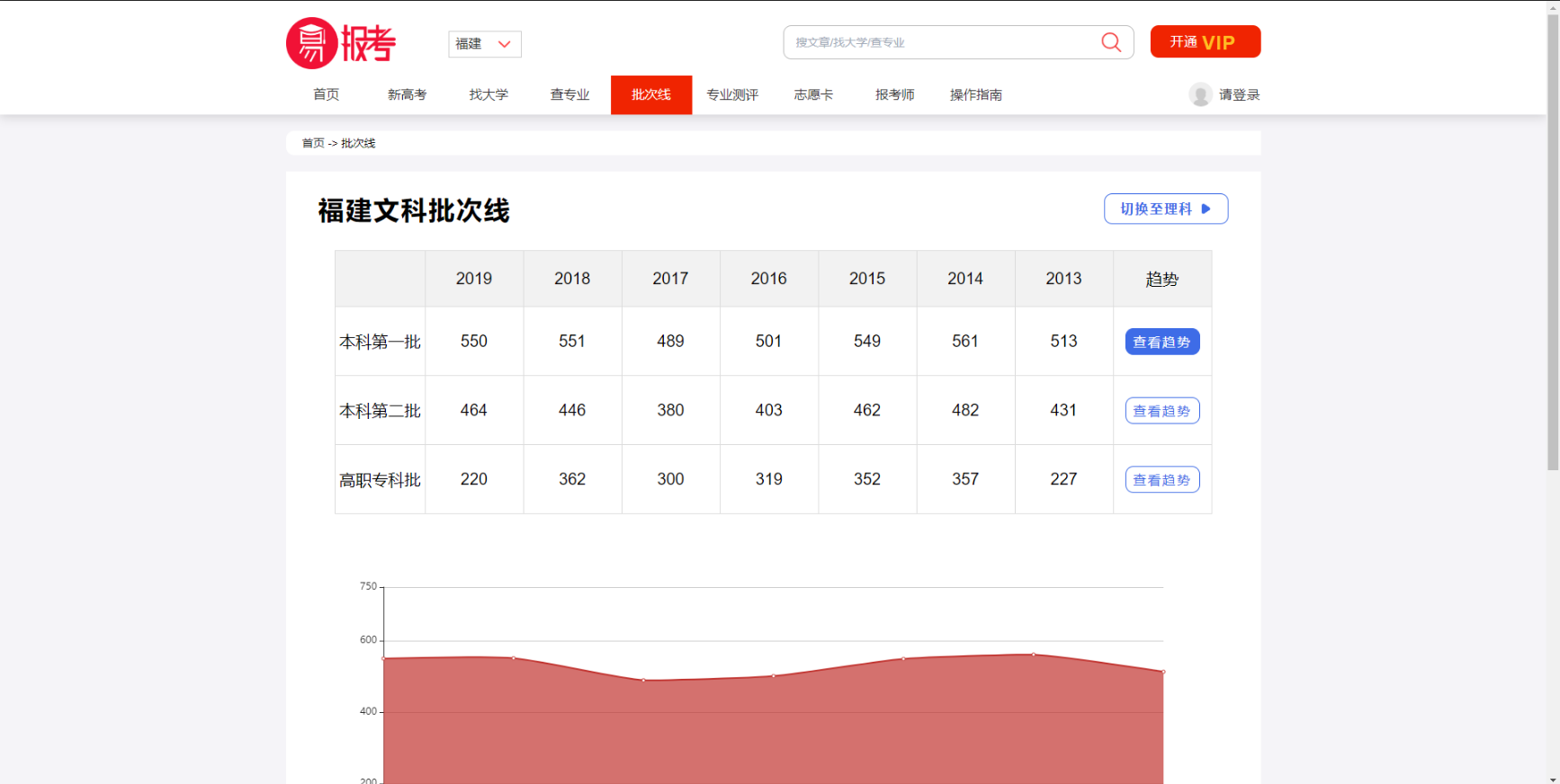Show trend for 本科第二批 row
This screenshot has height=784, width=1560.
(1161, 411)
